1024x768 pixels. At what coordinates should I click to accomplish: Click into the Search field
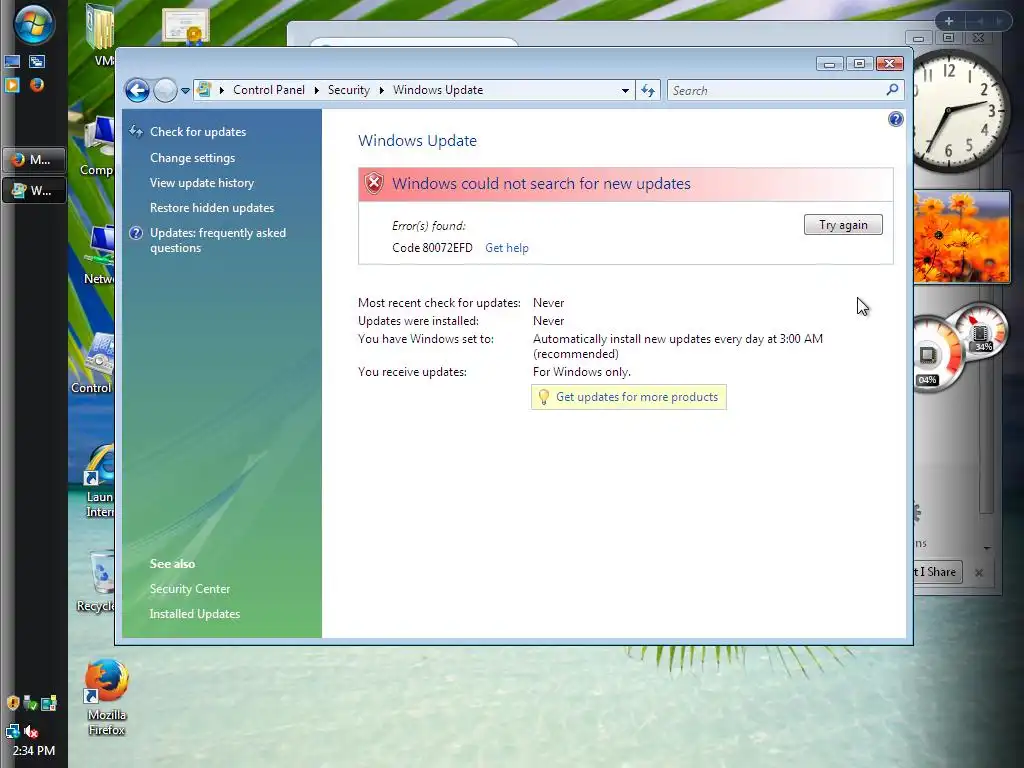[x=785, y=90]
